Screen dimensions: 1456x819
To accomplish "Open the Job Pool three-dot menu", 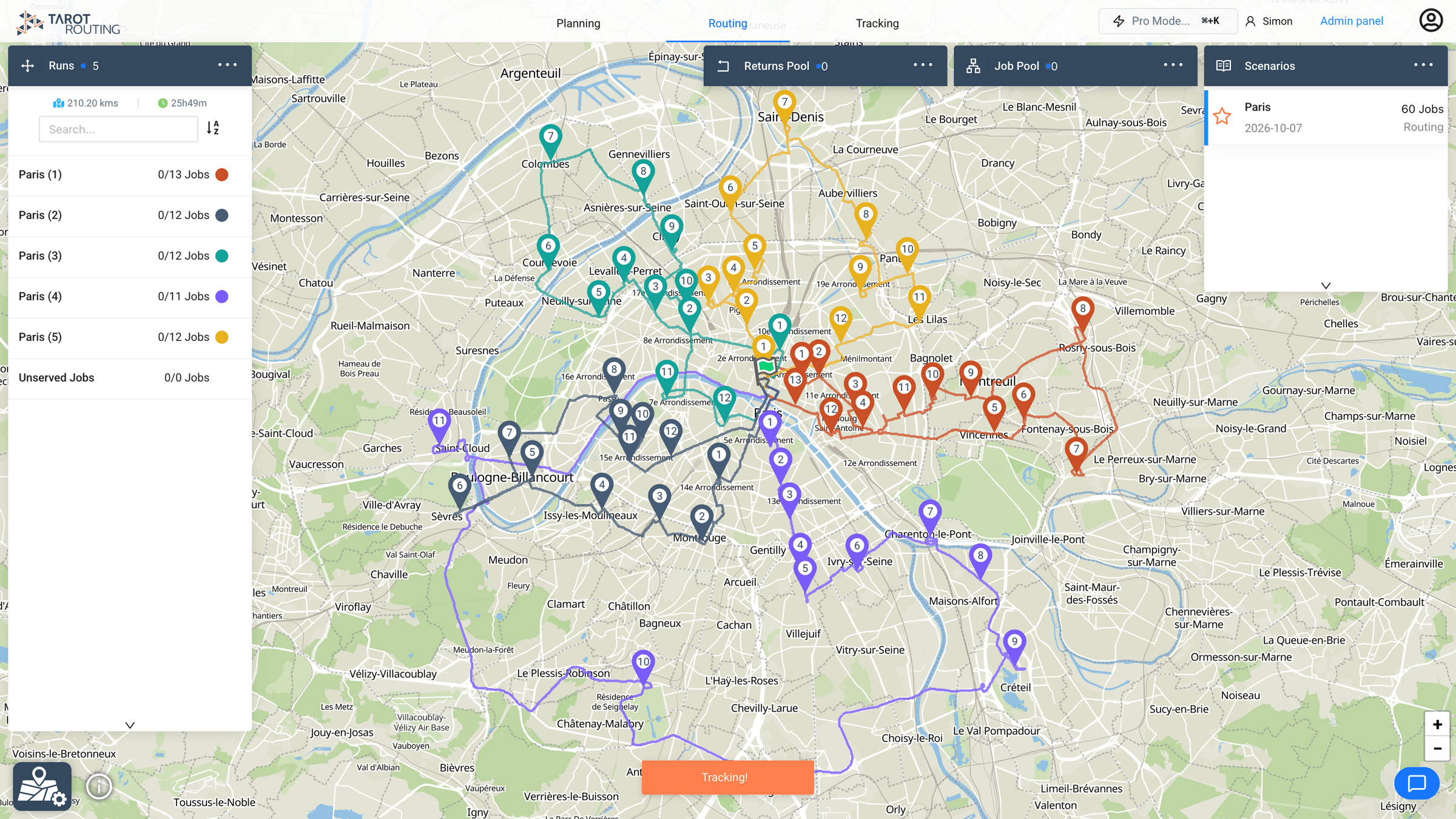I will (x=1173, y=65).
